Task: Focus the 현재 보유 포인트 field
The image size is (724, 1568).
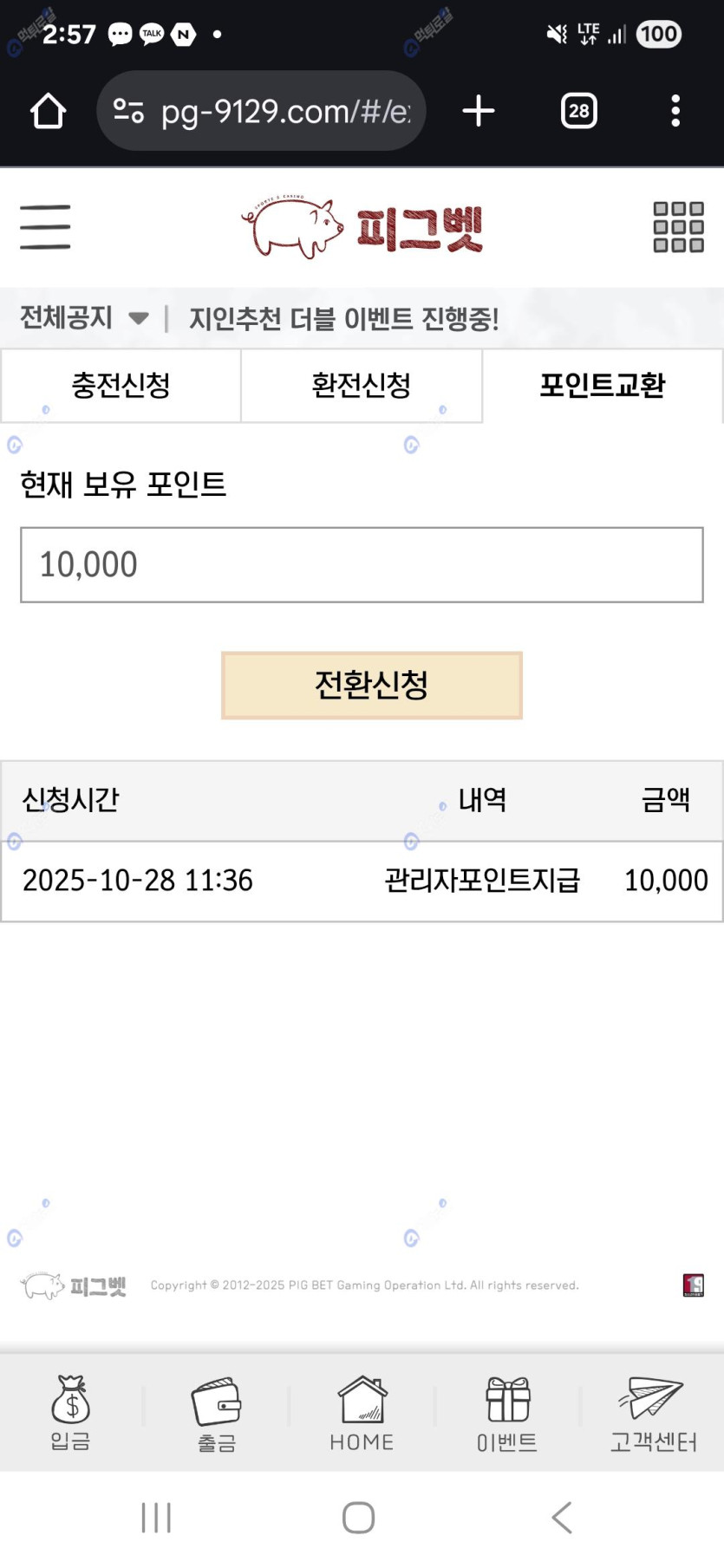Action: [362, 564]
